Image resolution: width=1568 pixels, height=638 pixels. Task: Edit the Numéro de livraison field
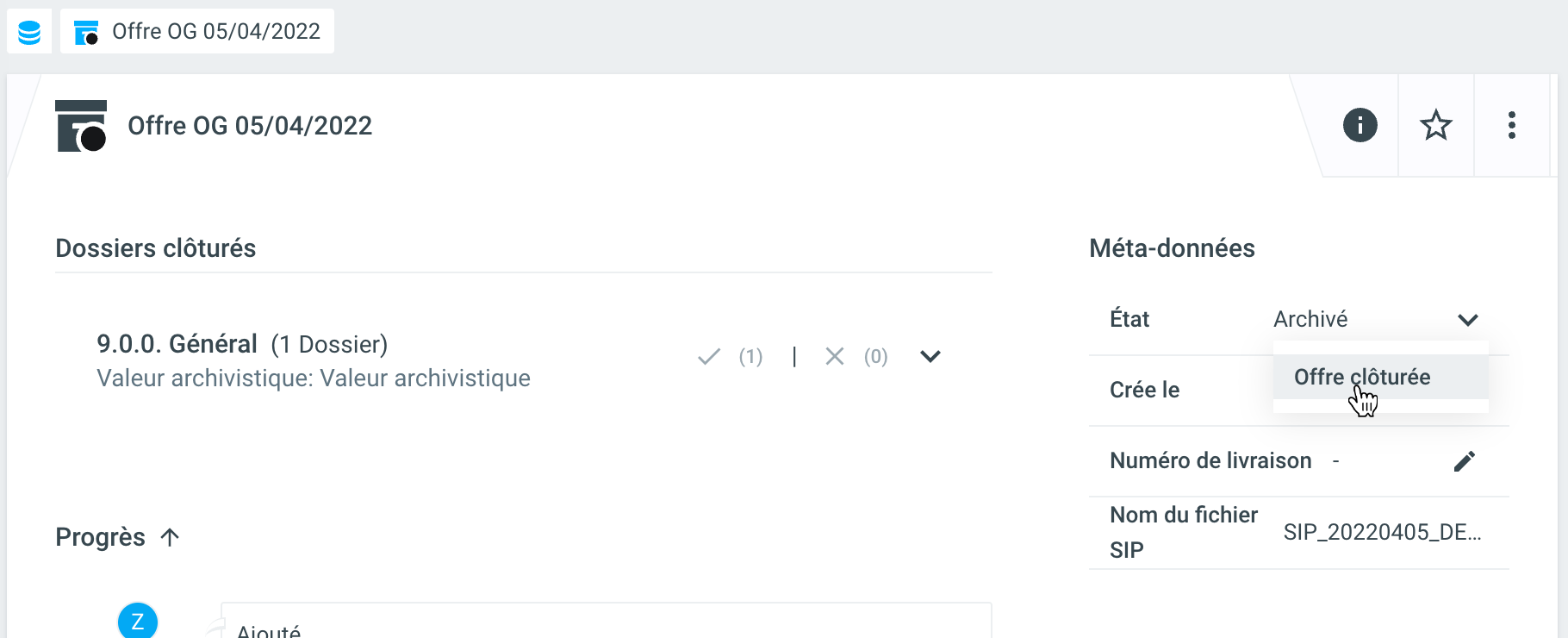coord(1464,461)
